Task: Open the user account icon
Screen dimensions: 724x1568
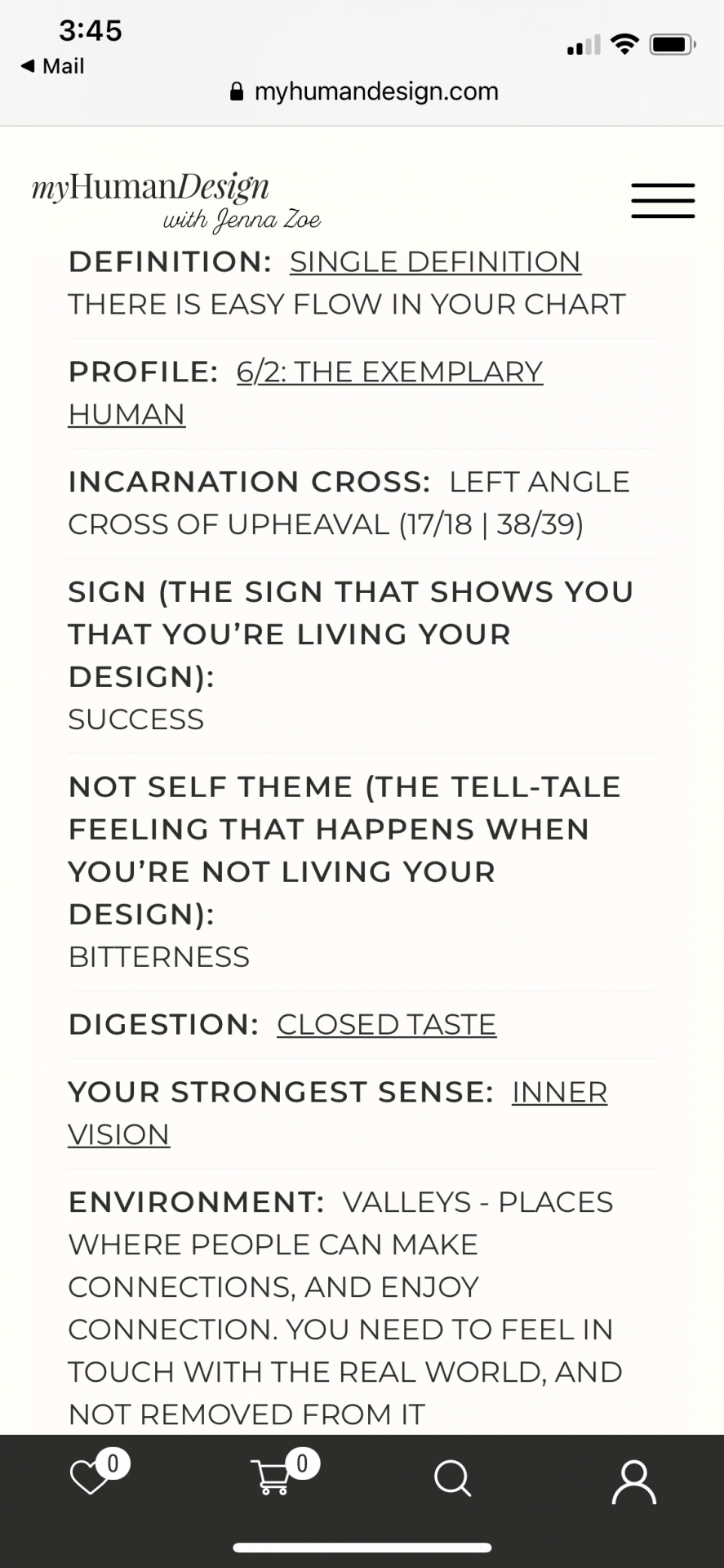Action: point(634,1482)
